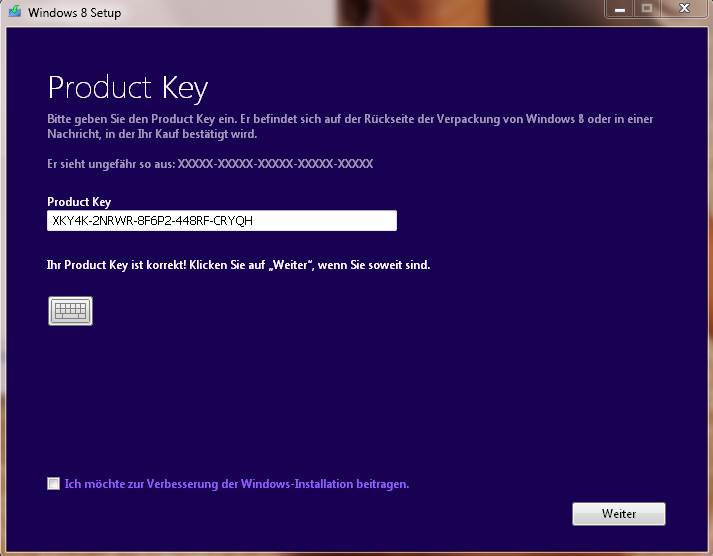
Task: Open the on-screen keyboard icon
Action: (x=70, y=311)
